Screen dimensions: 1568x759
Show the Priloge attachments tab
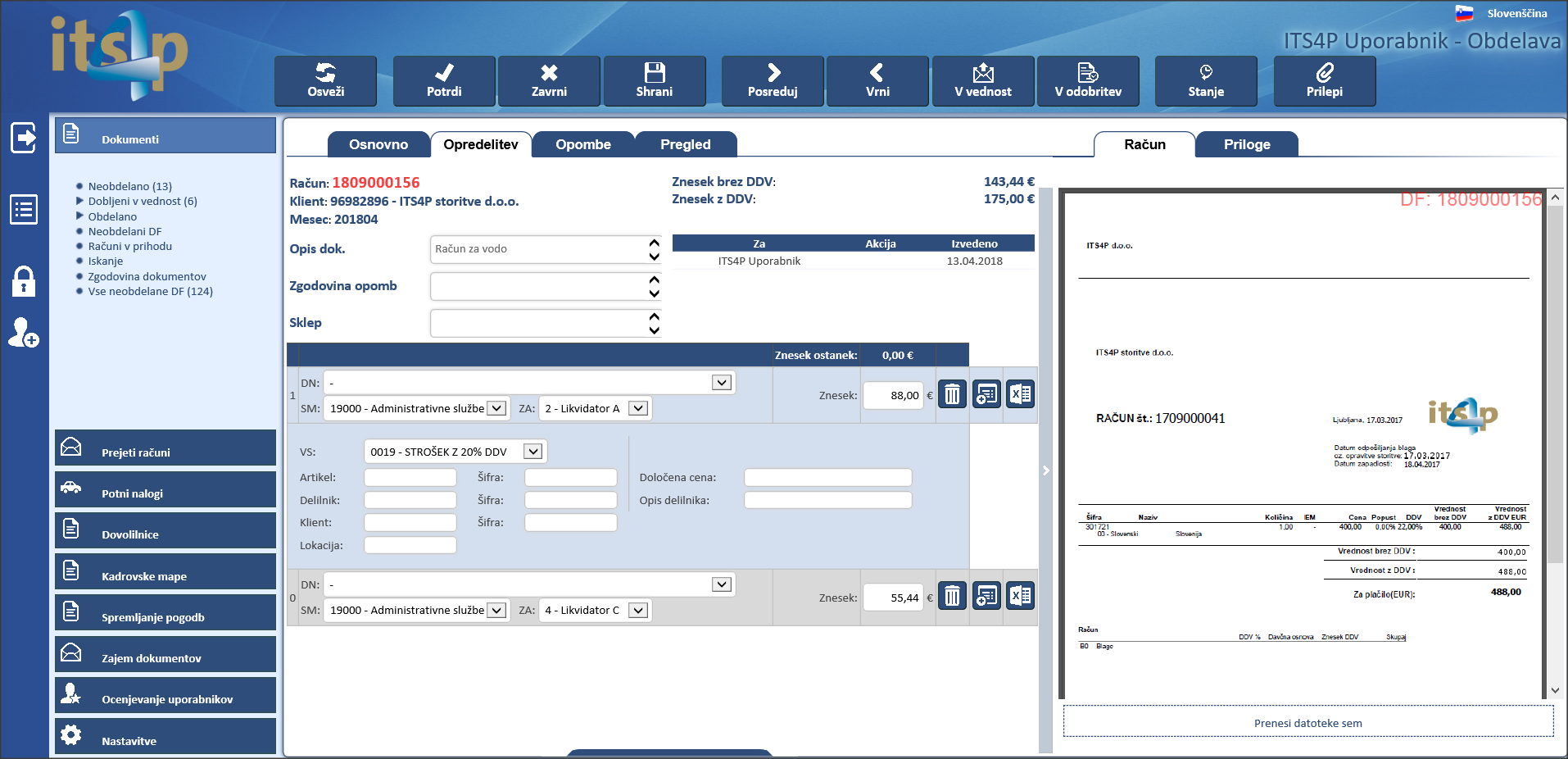1247,144
